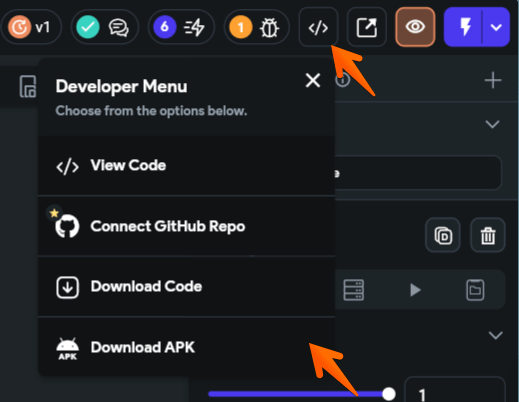This screenshot has width=519, height=402.
Task: Open the external link share icon
Action: pyautogui.click(x=367, y=27)
